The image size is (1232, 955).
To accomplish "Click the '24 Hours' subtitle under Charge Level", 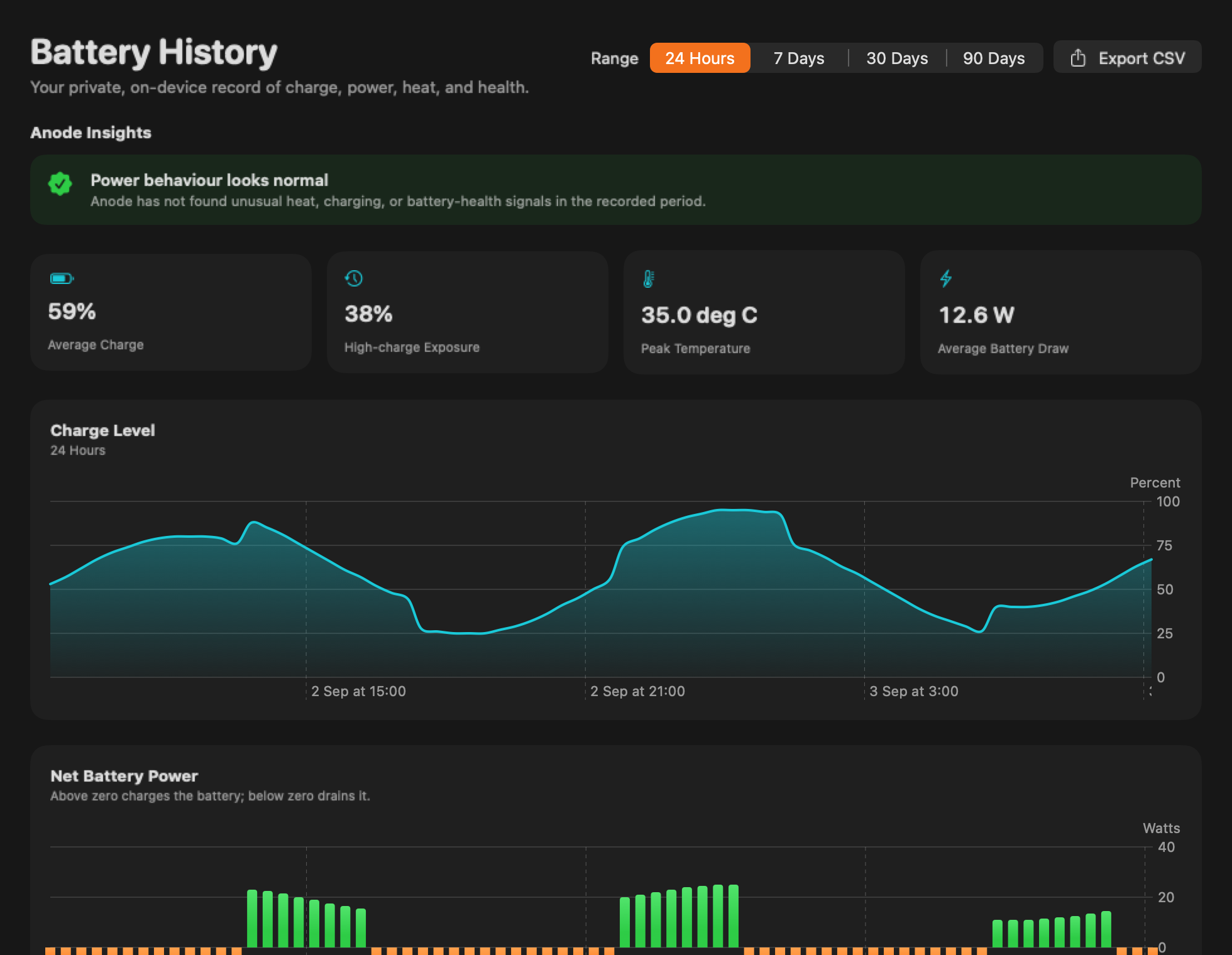I will (78, 450).
